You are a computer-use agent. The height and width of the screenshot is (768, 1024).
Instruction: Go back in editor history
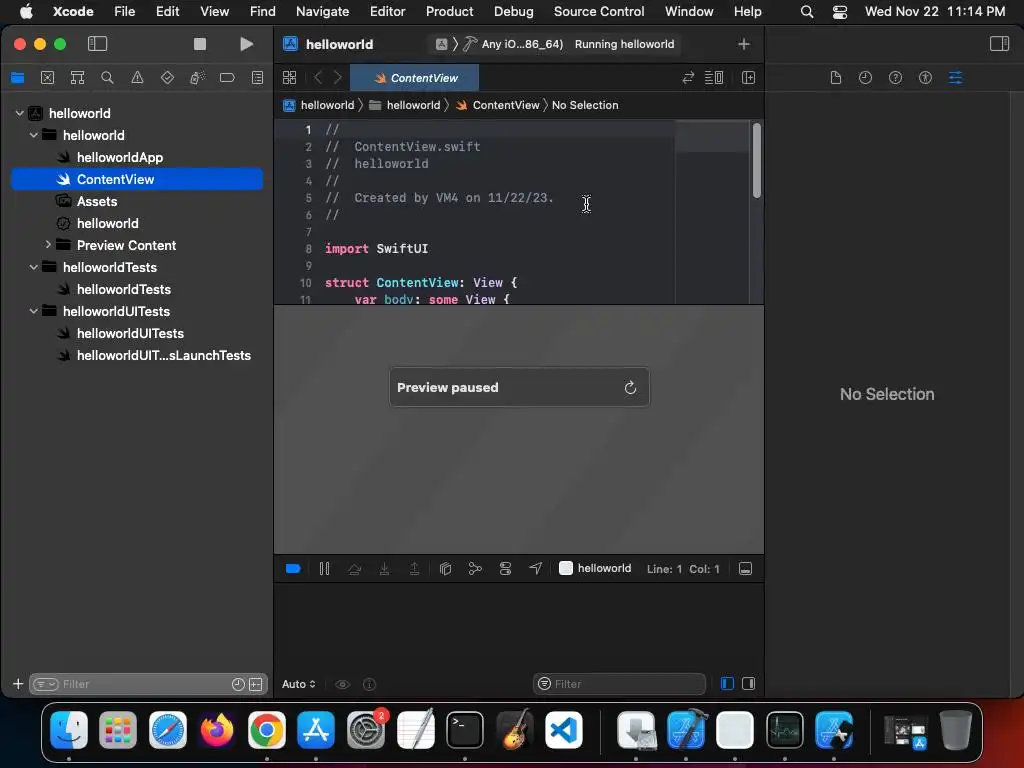318,78
